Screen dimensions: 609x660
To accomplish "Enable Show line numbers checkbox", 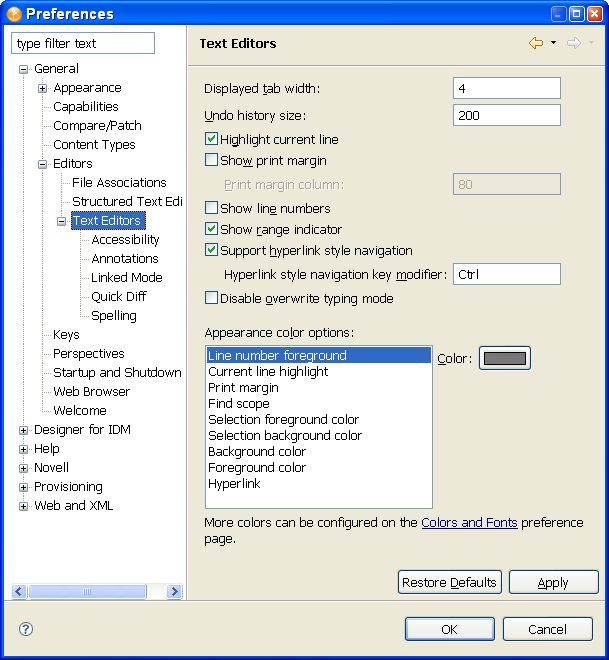I will (211, 208).
